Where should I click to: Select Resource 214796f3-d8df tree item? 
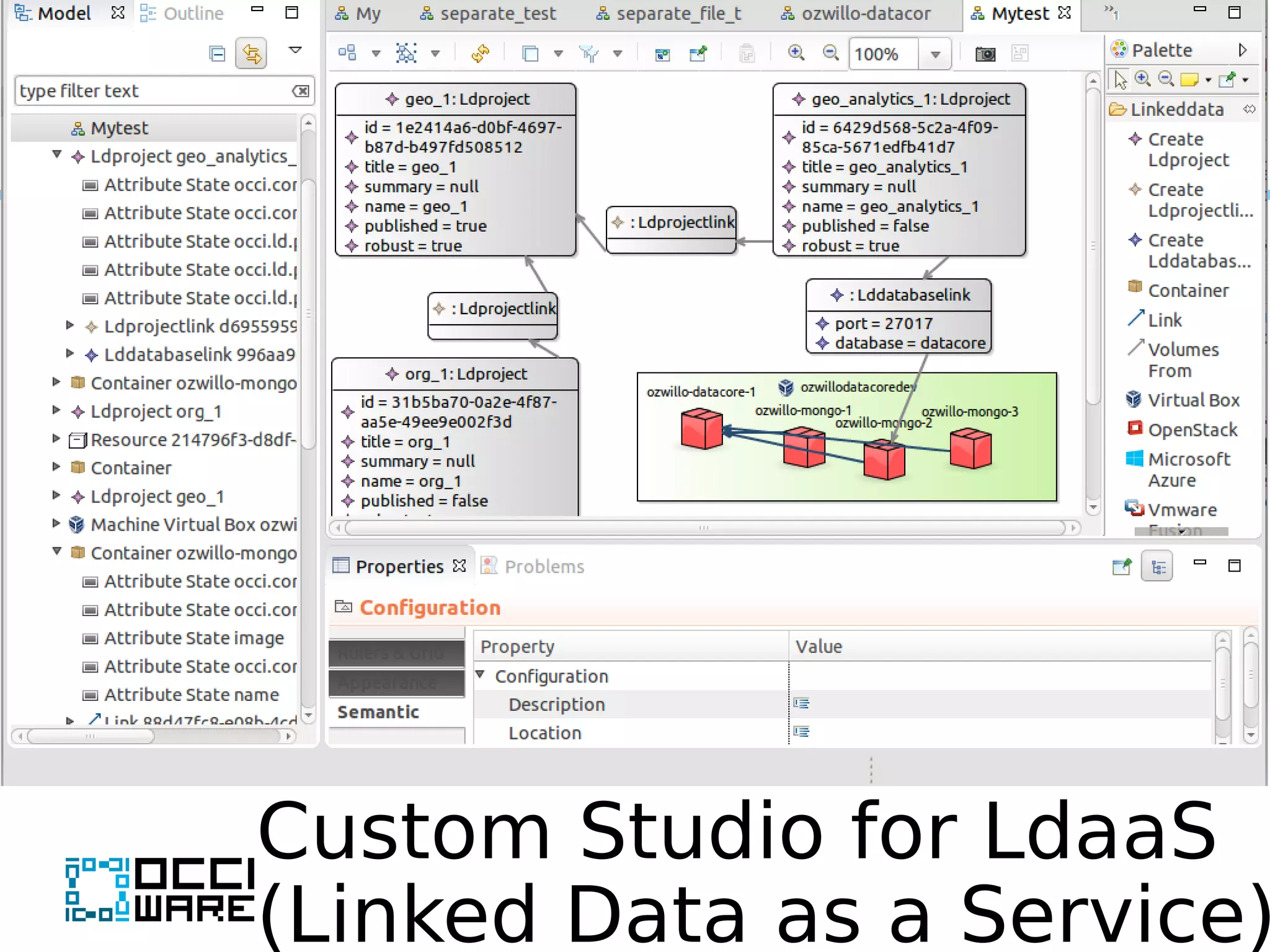tap(183, 439)
